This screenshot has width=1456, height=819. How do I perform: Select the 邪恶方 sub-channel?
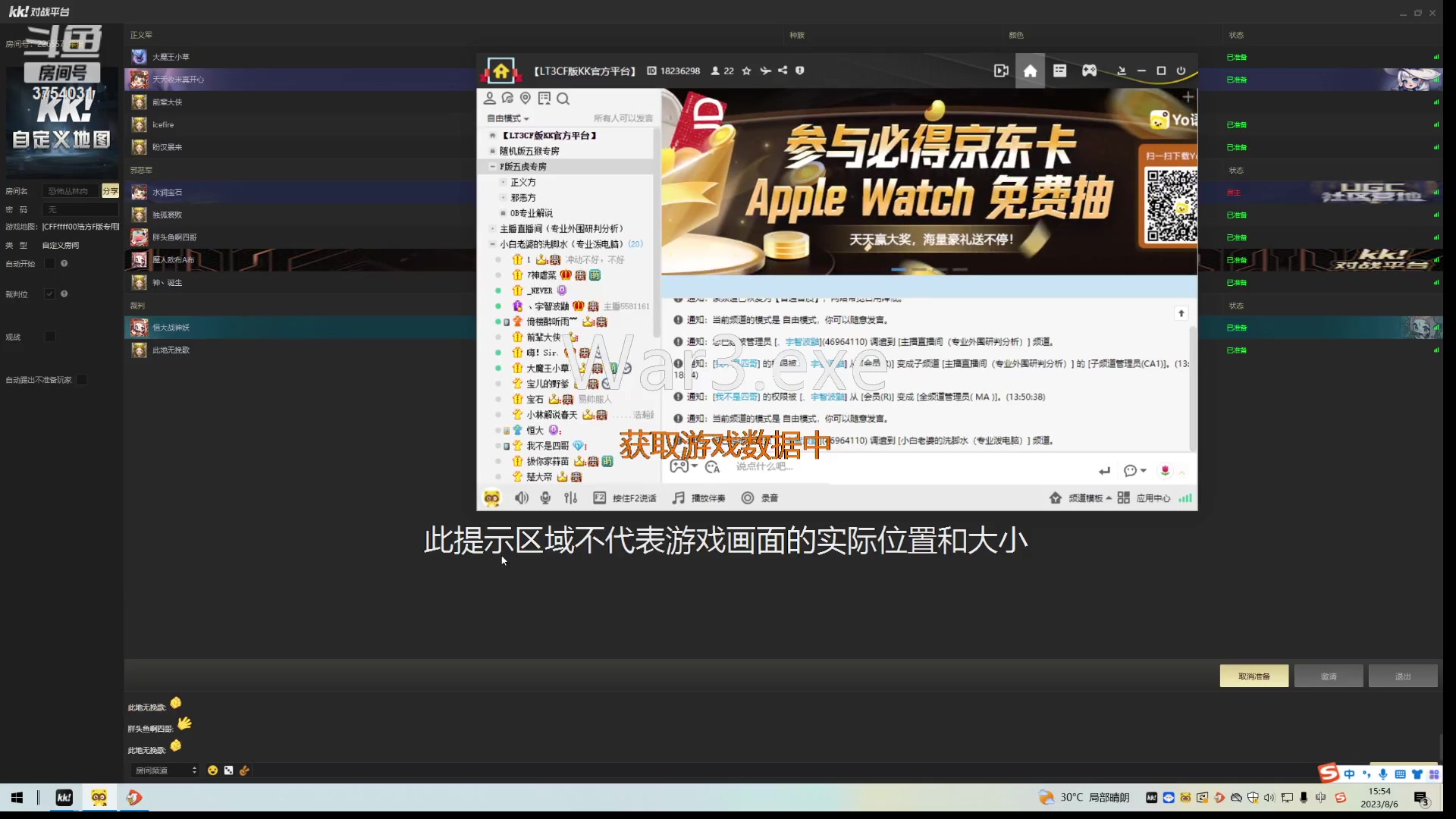(x=523, y=198)
